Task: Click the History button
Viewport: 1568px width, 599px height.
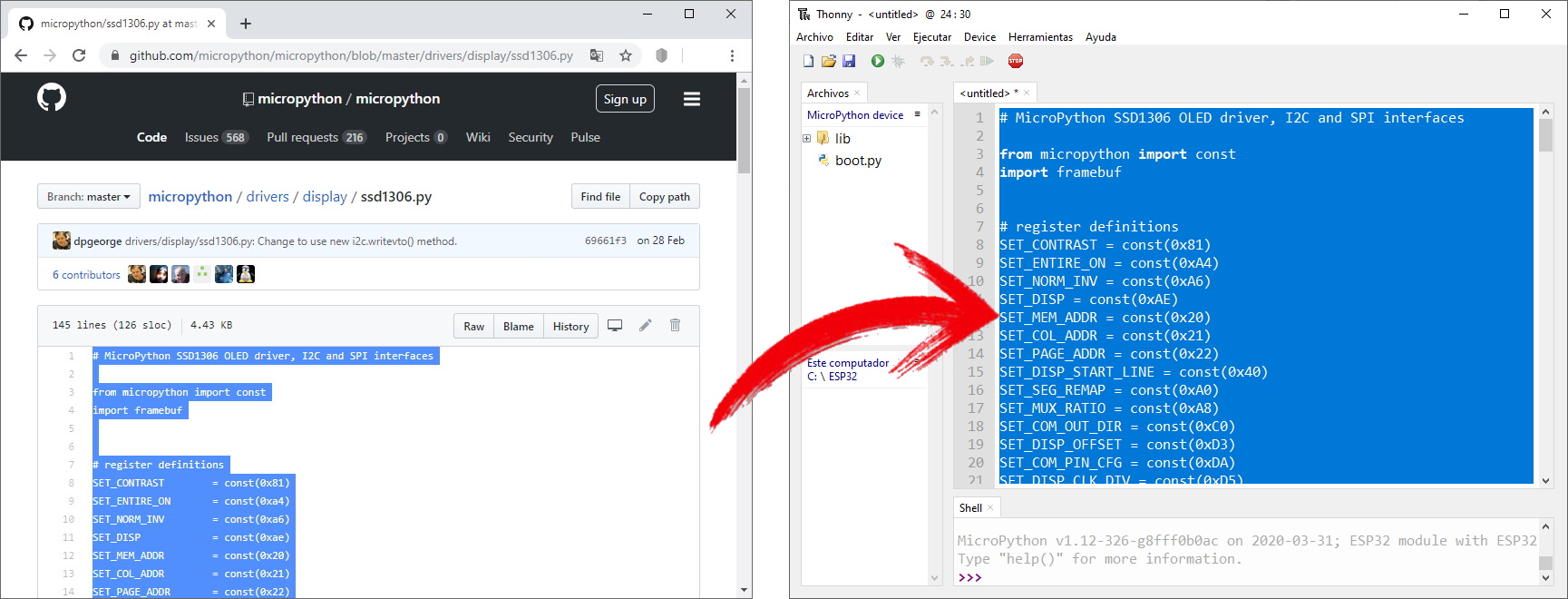Action: click(571, 326)
